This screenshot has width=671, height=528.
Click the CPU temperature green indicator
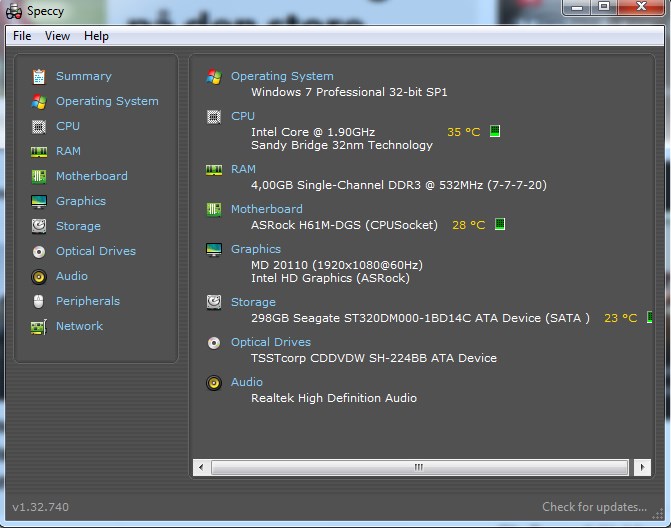(x=495, y=131)
